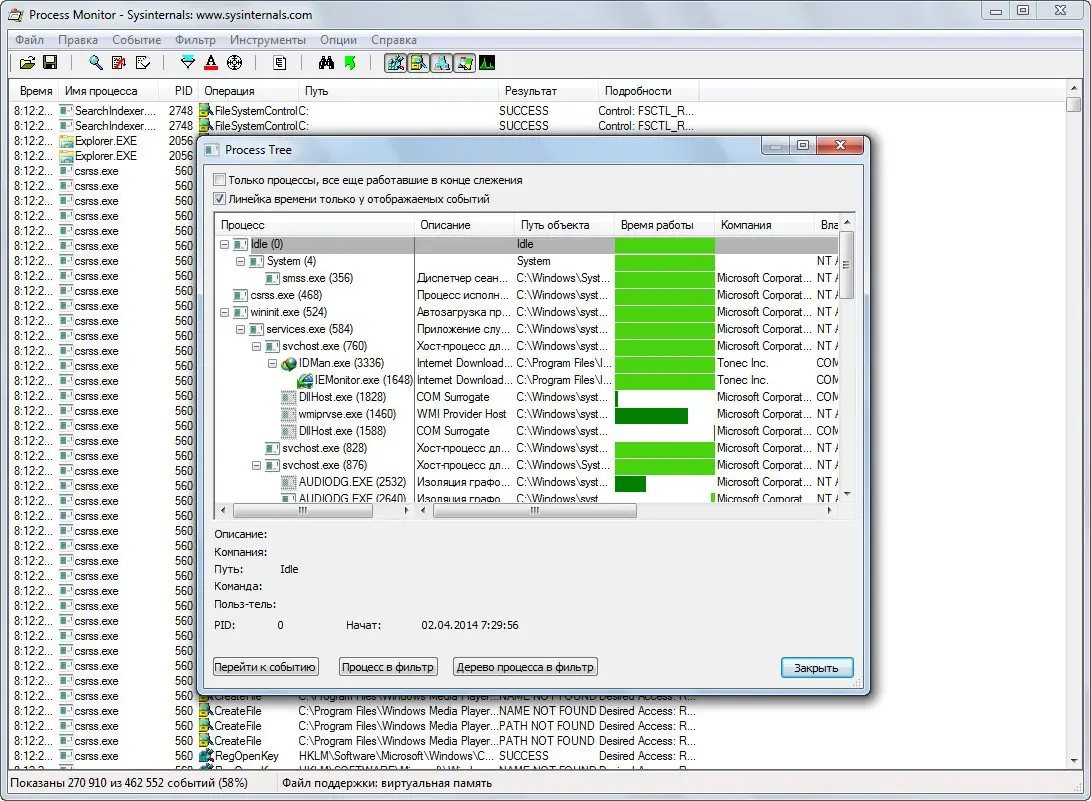Click the Clear display toolbar icon
The width and height of the screenshot is (1091, 801).
143,63
